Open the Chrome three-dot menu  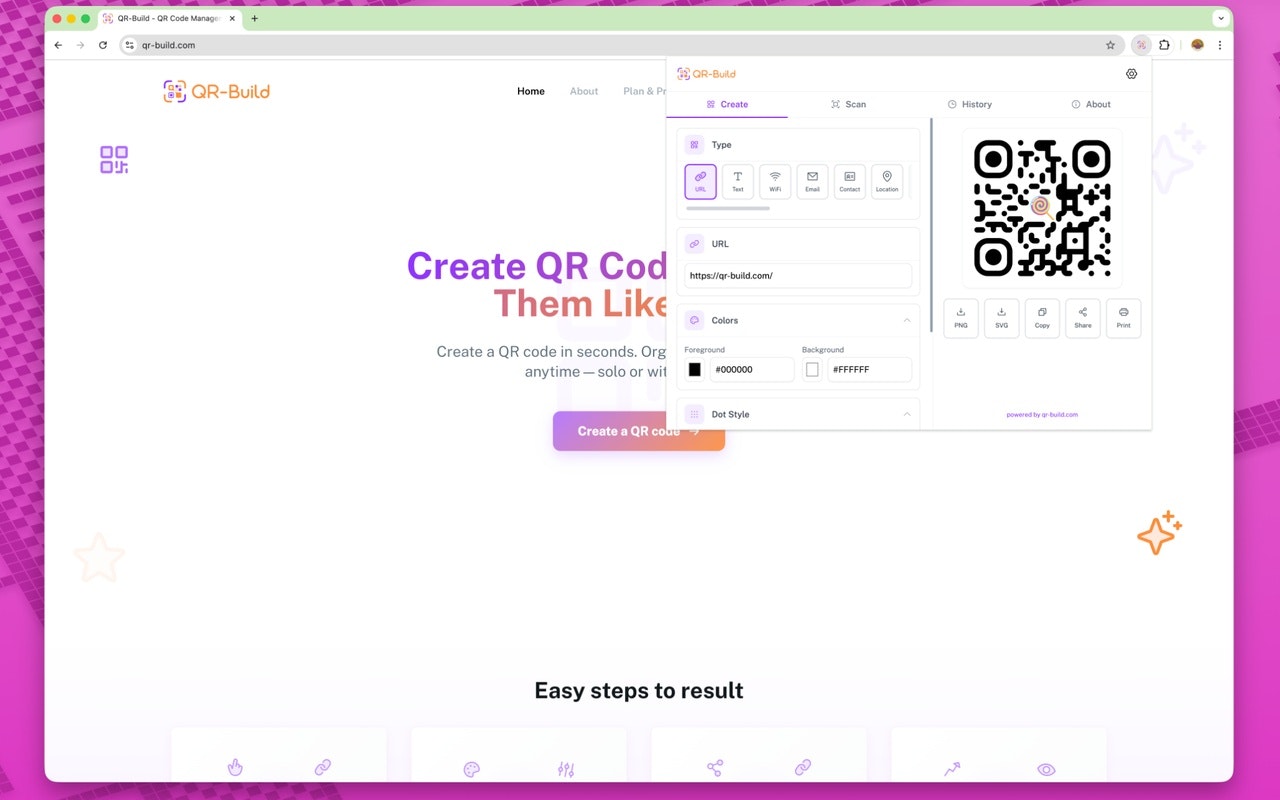coord(1220,45)
